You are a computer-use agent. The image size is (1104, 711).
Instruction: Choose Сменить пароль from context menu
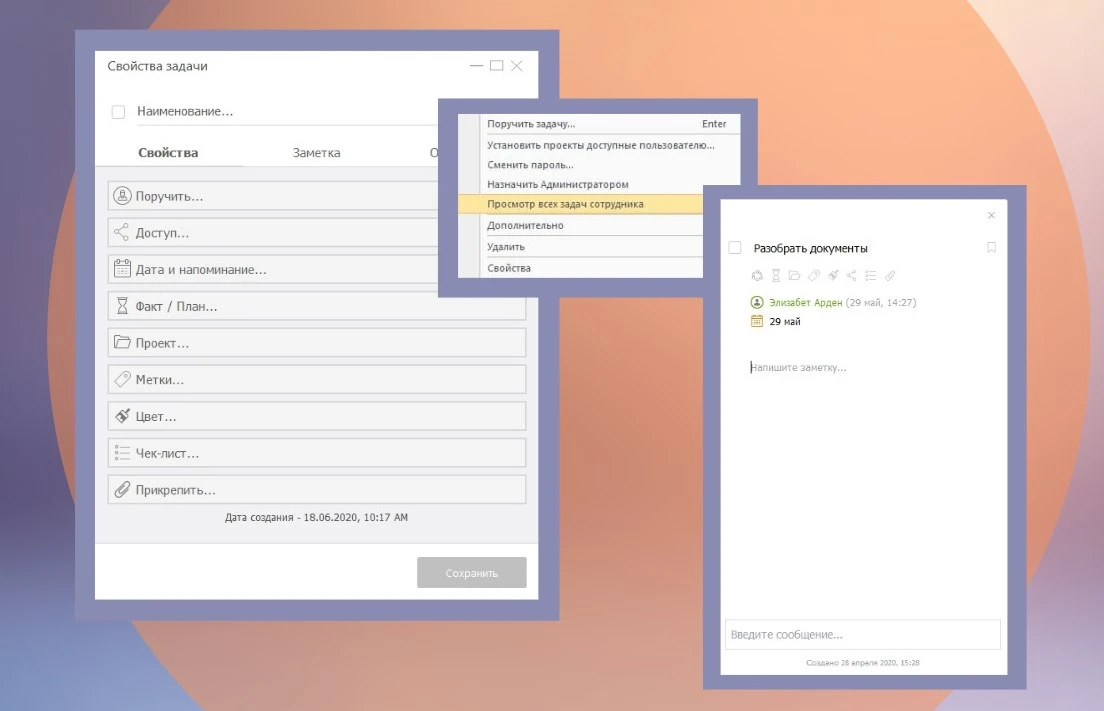tap(530, 165)
